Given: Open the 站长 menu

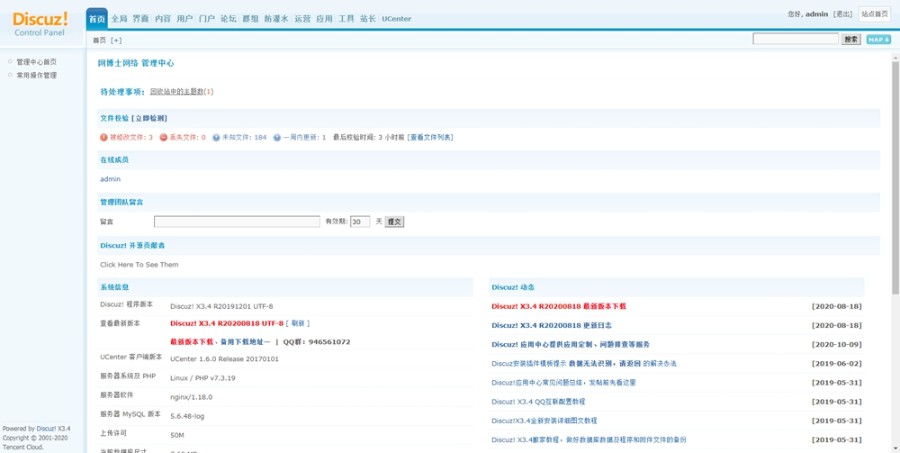Looking at the screenshot, I should pos(368,18).
